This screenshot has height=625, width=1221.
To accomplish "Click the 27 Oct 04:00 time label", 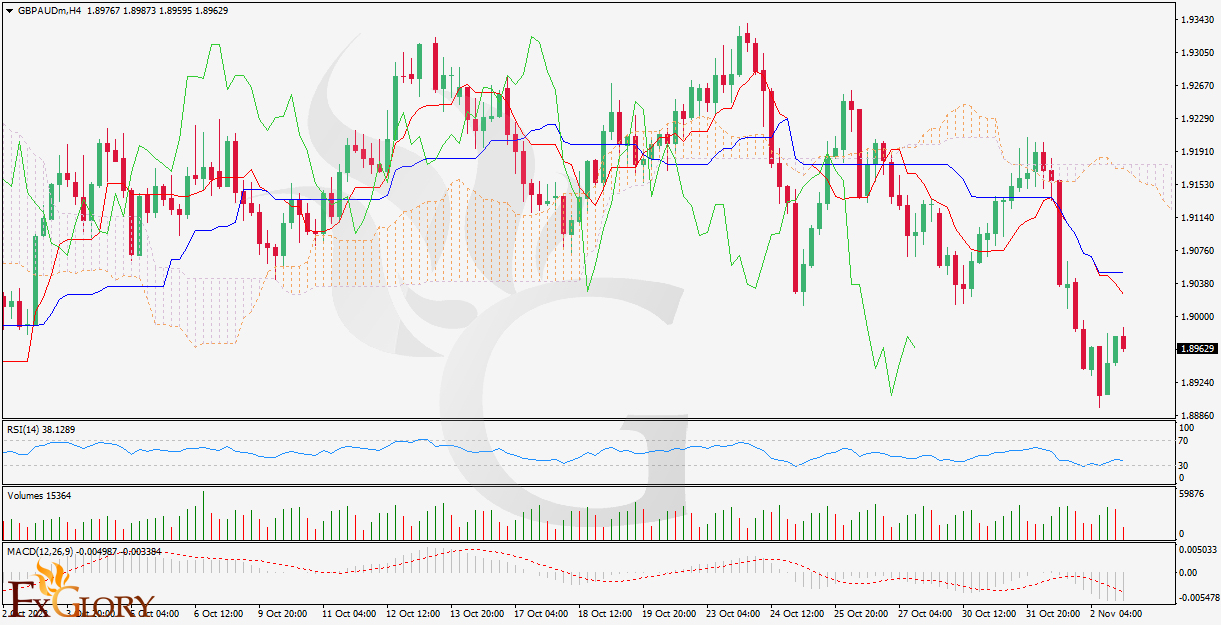I will [x=926, y=612].
